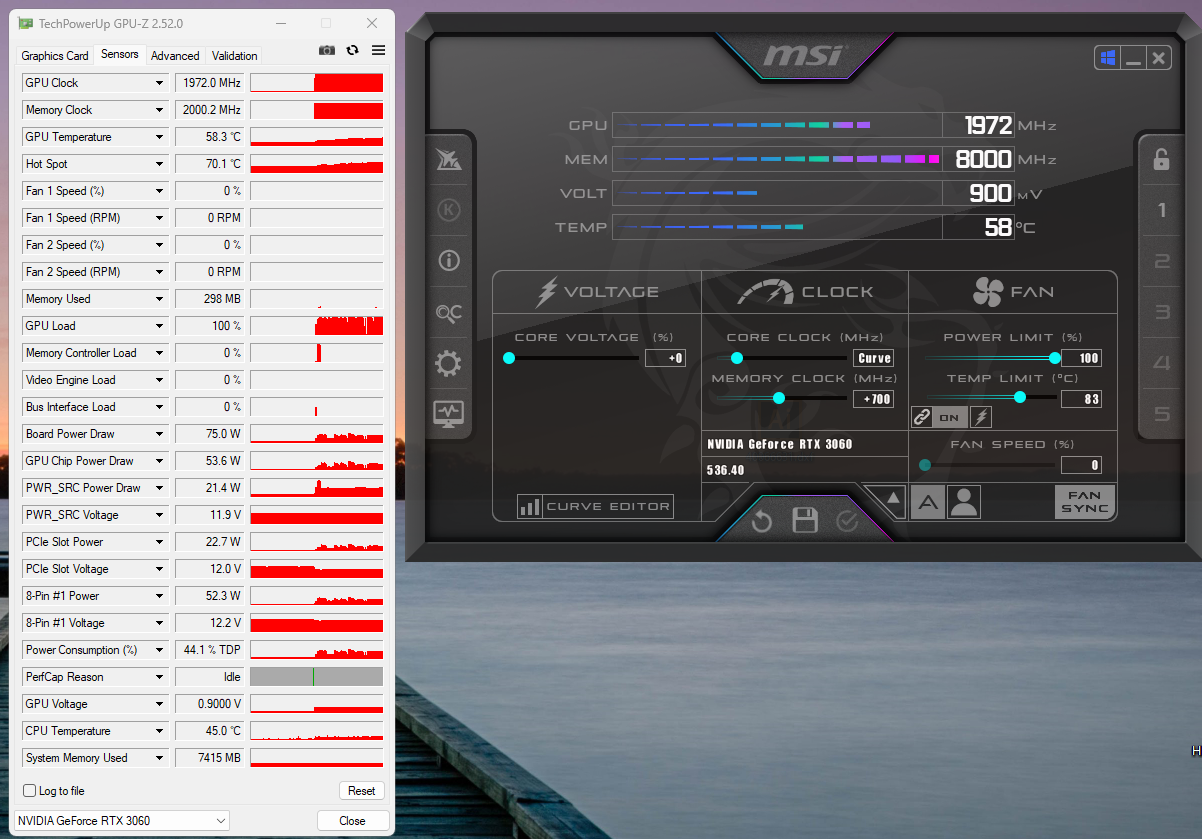Select profile slot 1 in Afterburner
1202x839 pixels.
click(x=1160, y=210)
